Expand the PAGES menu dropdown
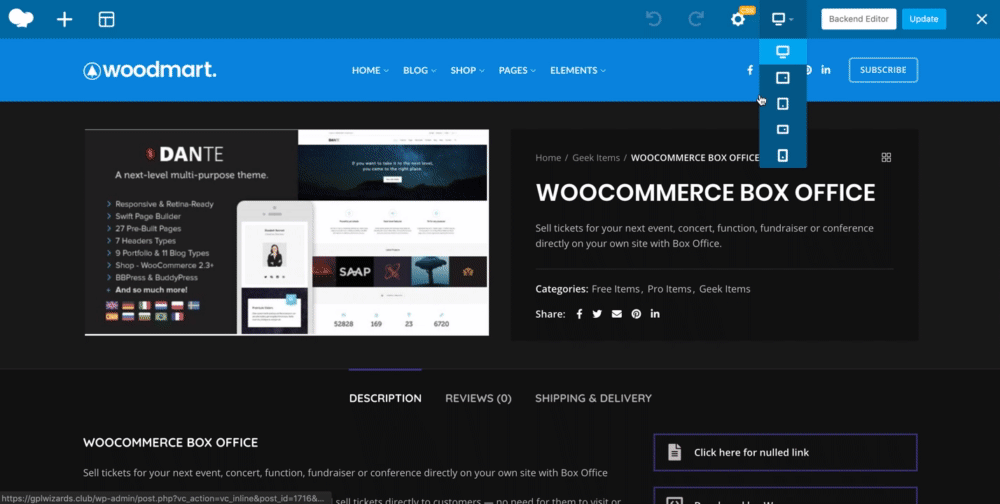This screenshot has width=1000, height=504. 517,70
